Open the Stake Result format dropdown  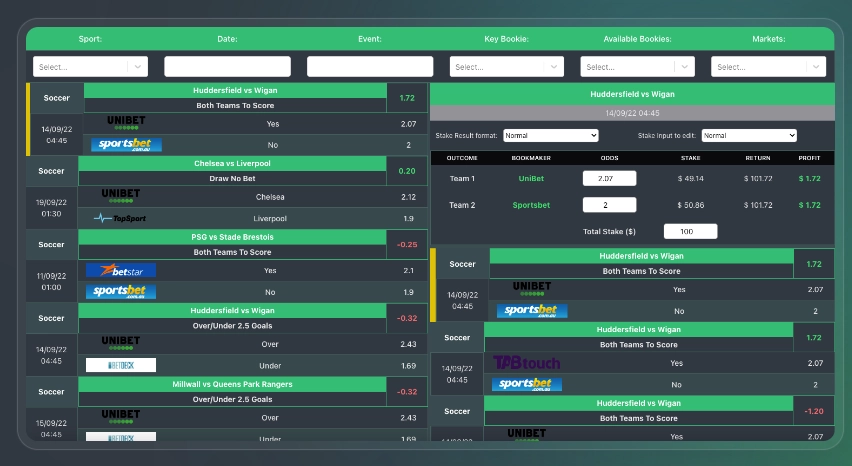(550, 135)
